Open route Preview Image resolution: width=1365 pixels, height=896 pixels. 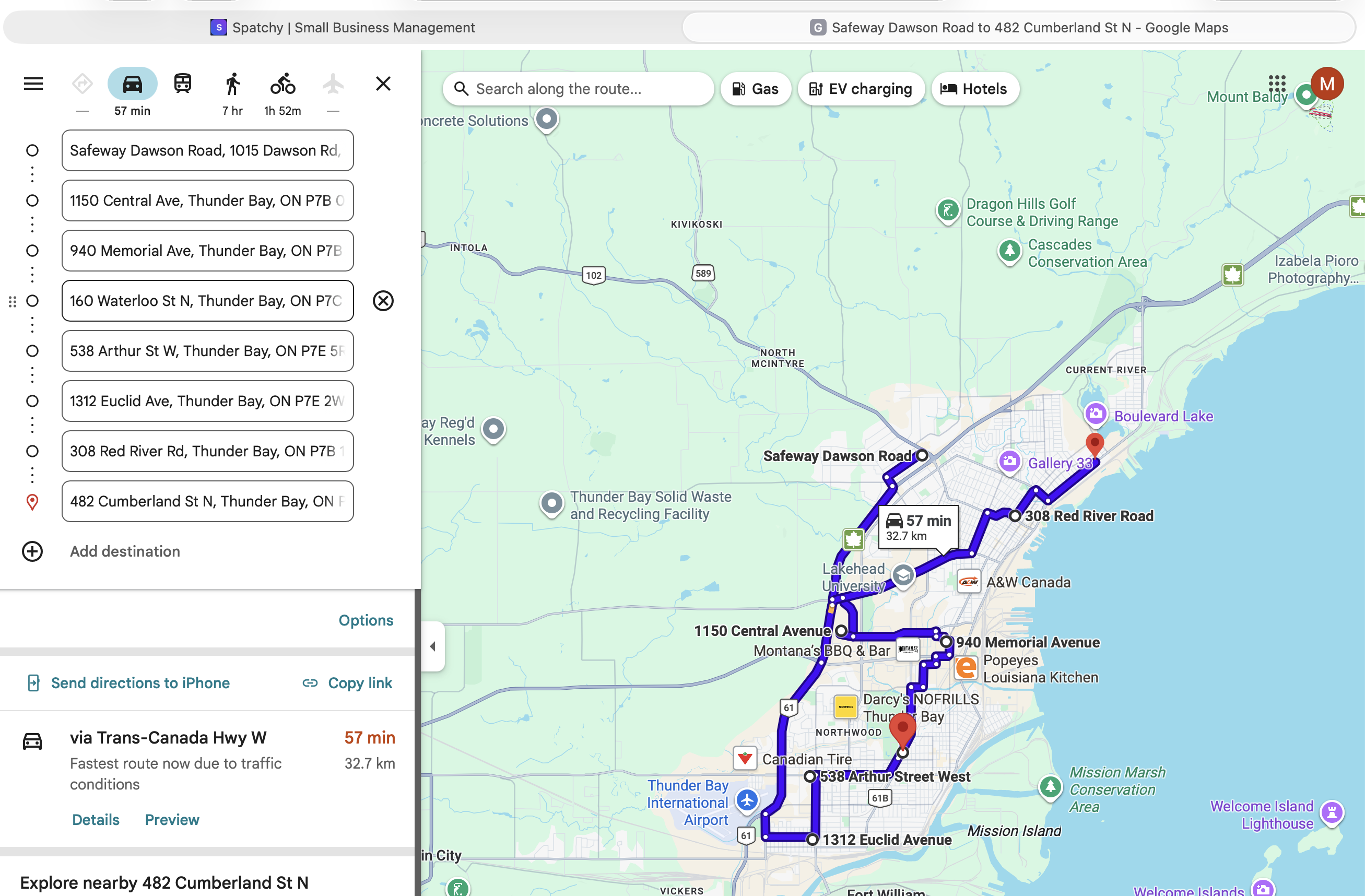click(x=172, y=820)
